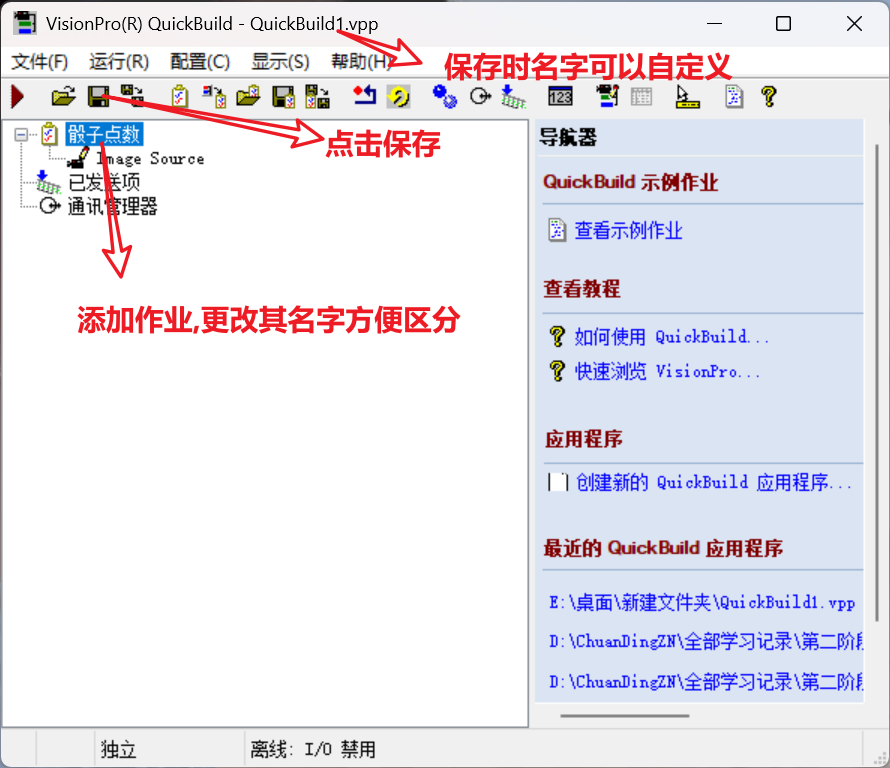Click 快速浏览 VisionPro... tutorial link
The height and width of the screenshot is (768, 890).
point(668,371)
